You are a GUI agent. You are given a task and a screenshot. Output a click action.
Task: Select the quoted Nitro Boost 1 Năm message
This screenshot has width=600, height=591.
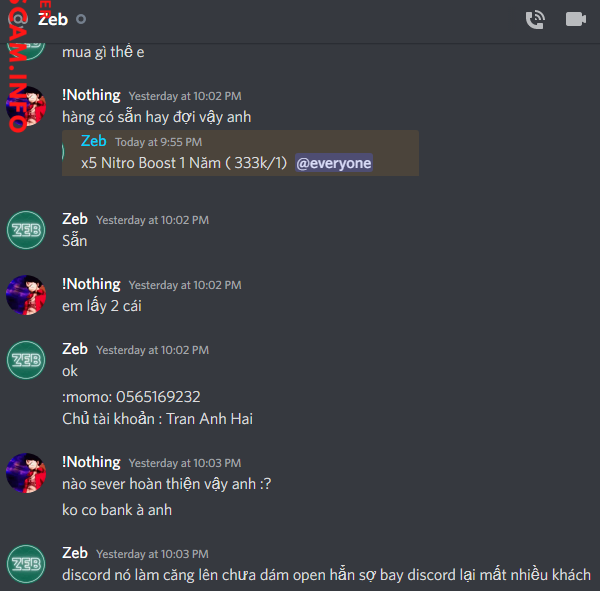click(241, 153)
